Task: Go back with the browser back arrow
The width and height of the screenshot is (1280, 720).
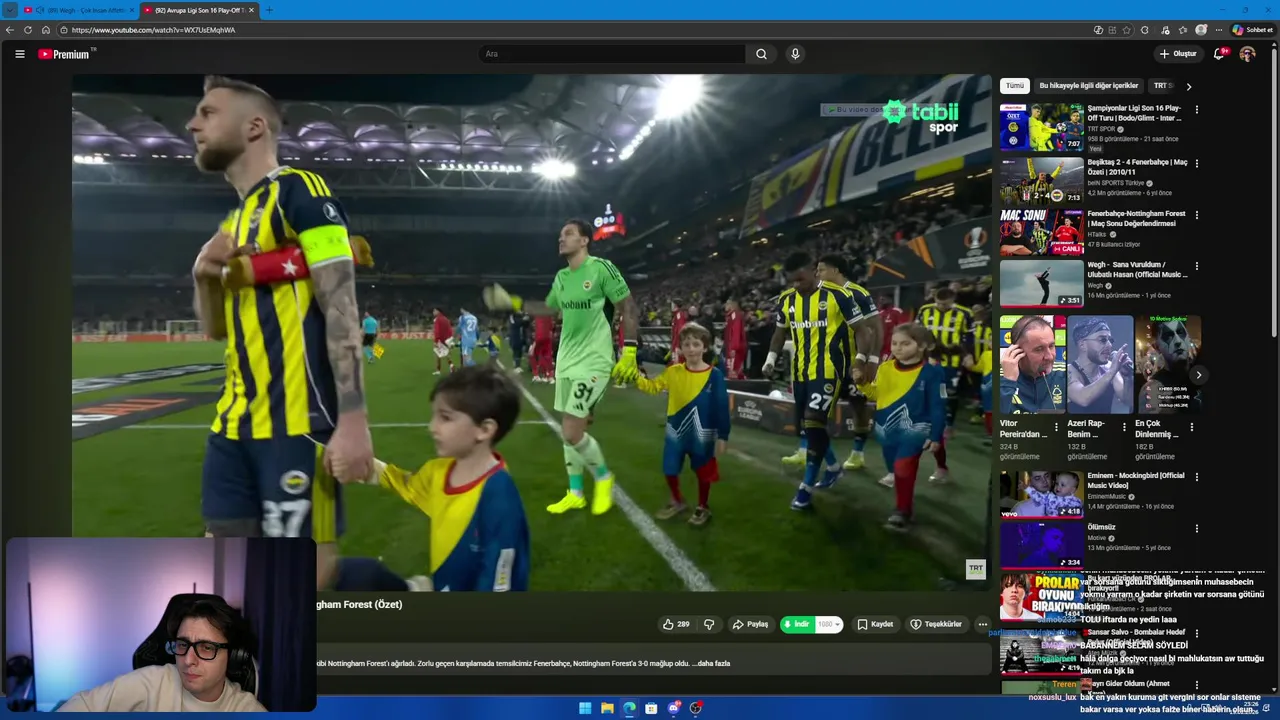Action: point(10,30)
